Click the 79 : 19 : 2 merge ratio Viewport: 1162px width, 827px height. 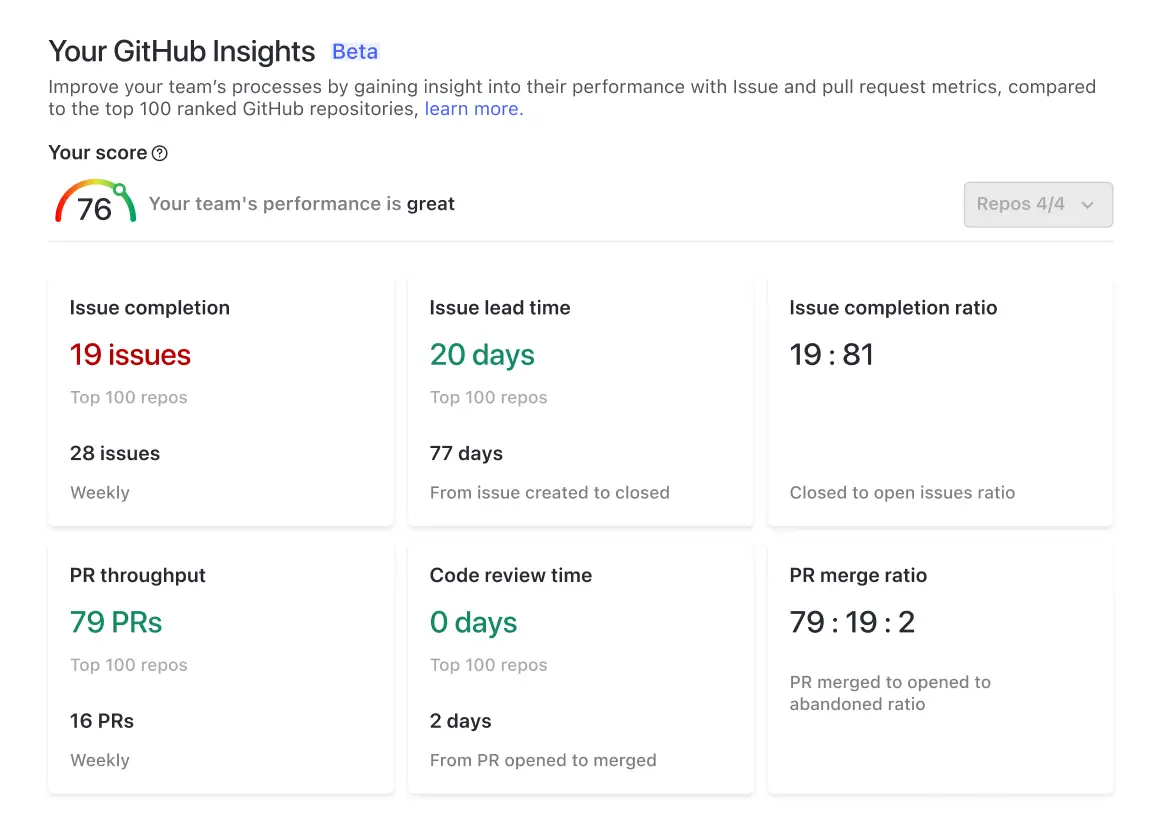[852, 622]
